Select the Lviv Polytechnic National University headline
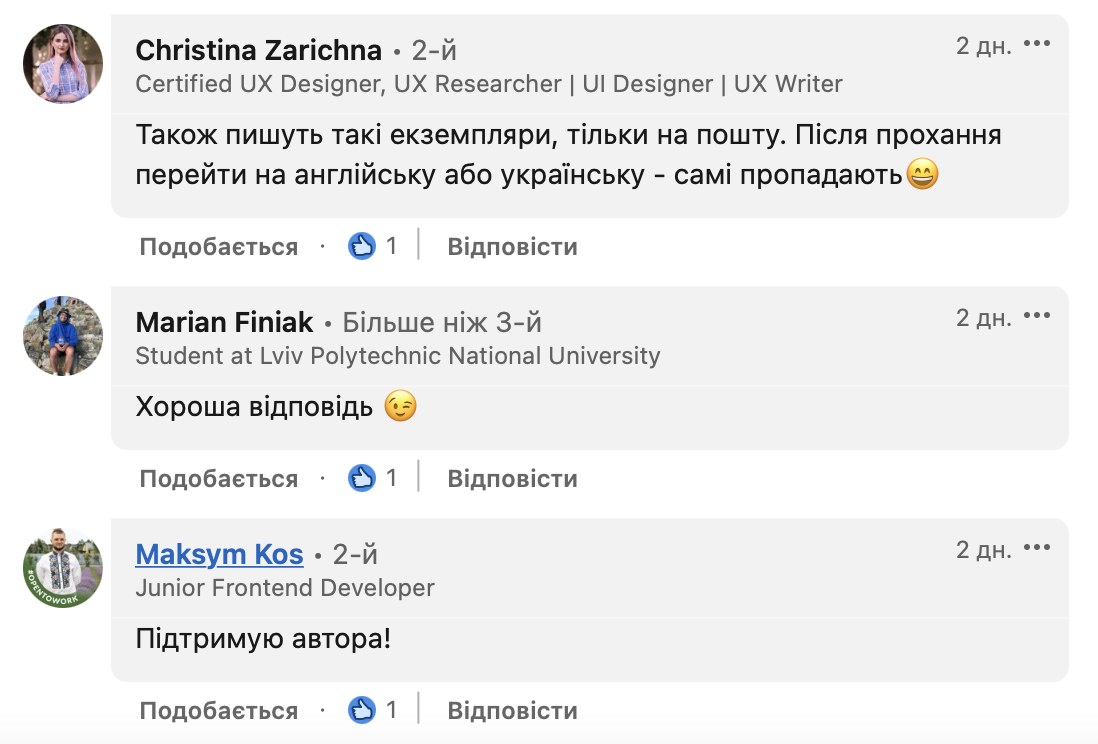Screen dimensions: 1098x744 [x=398, y=356]
